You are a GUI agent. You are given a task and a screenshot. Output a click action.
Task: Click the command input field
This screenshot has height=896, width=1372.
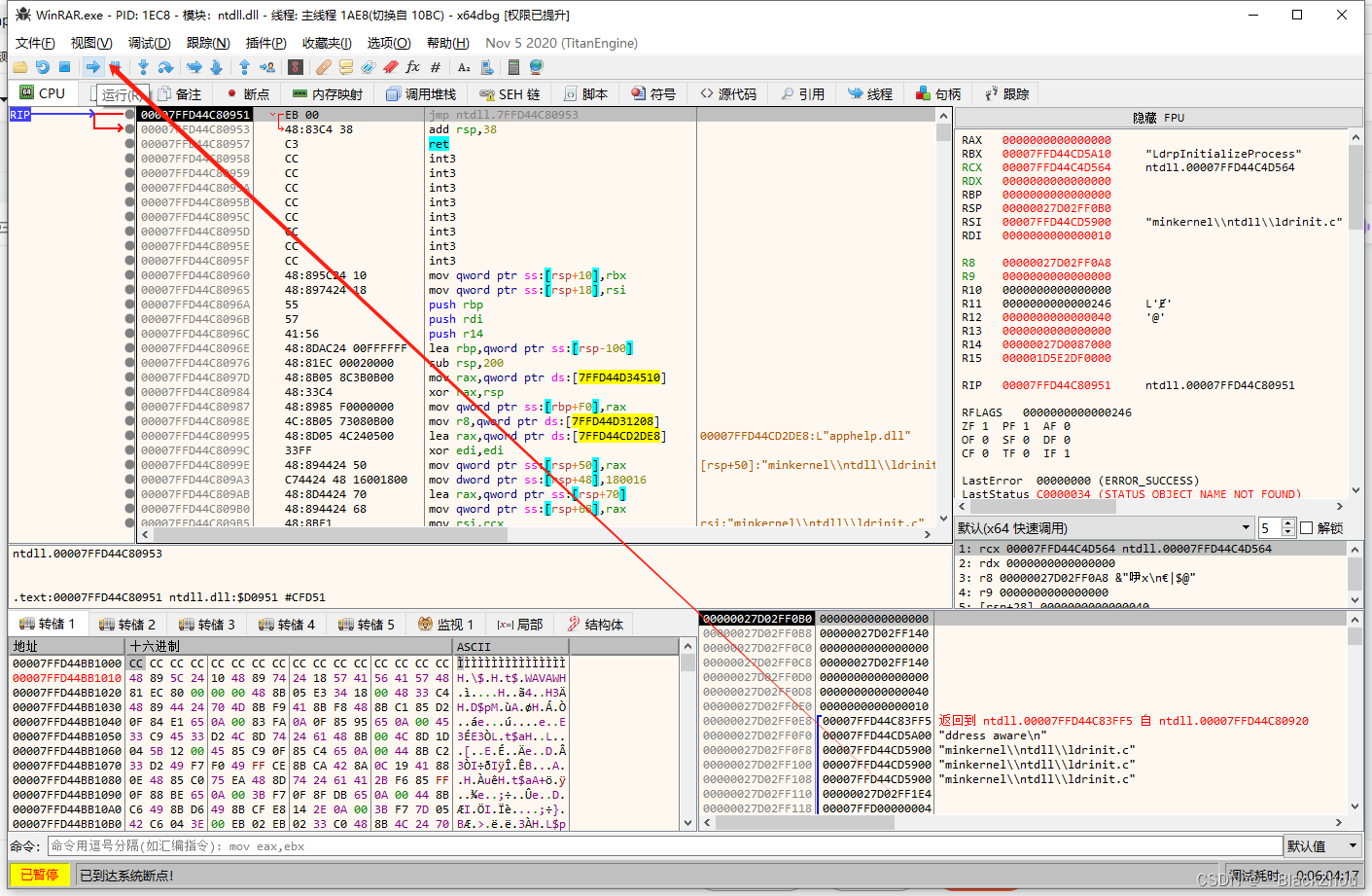664,846
